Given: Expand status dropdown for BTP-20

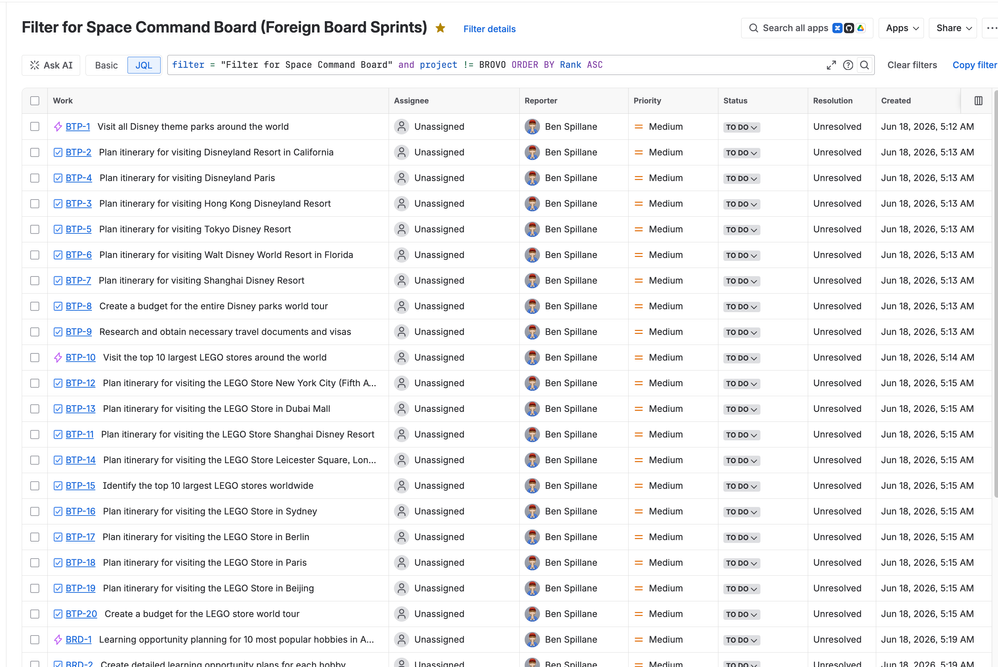Looking at the screenshot, I should 741,615.
